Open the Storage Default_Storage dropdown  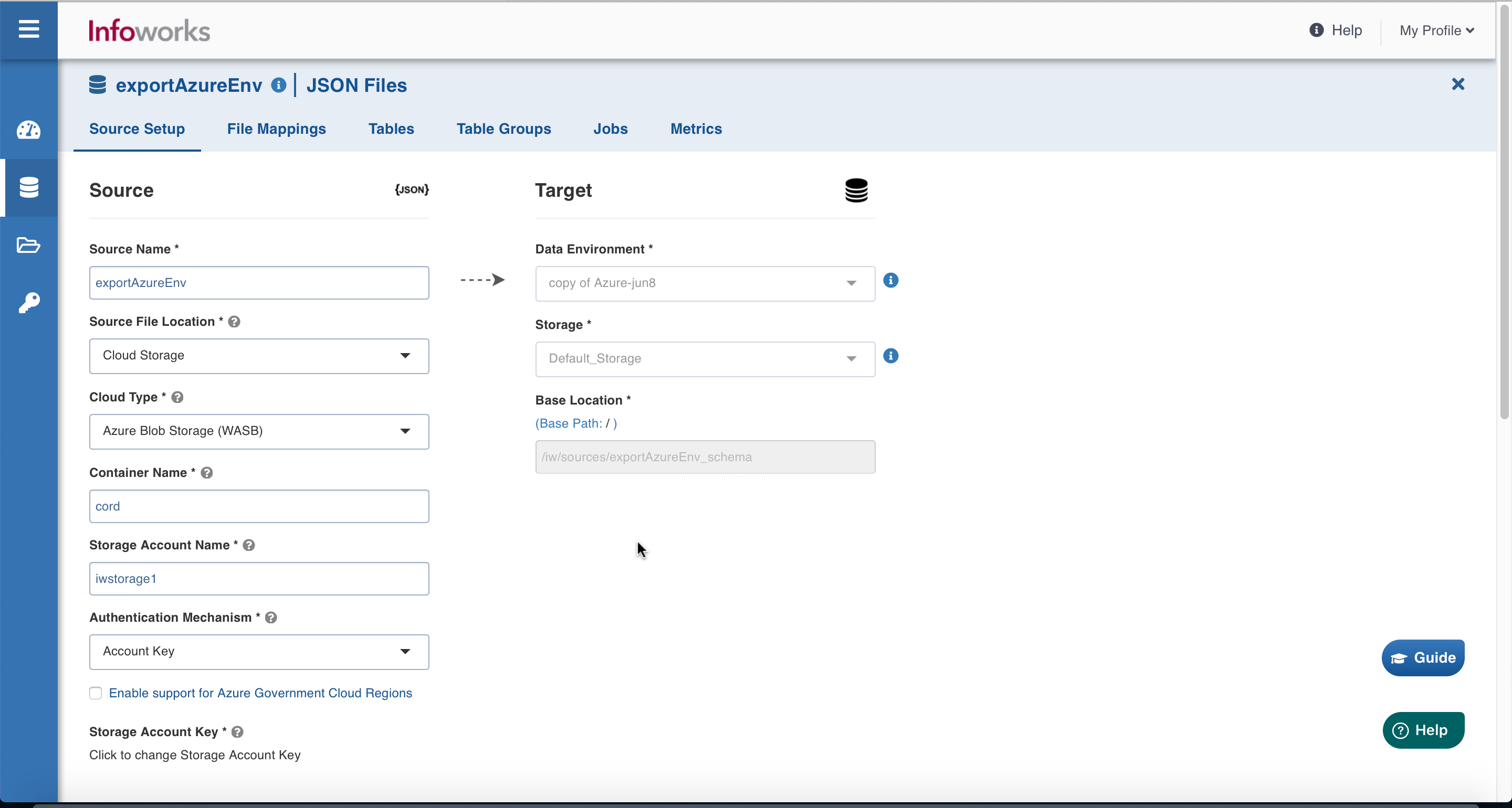(x=705, y=359)
